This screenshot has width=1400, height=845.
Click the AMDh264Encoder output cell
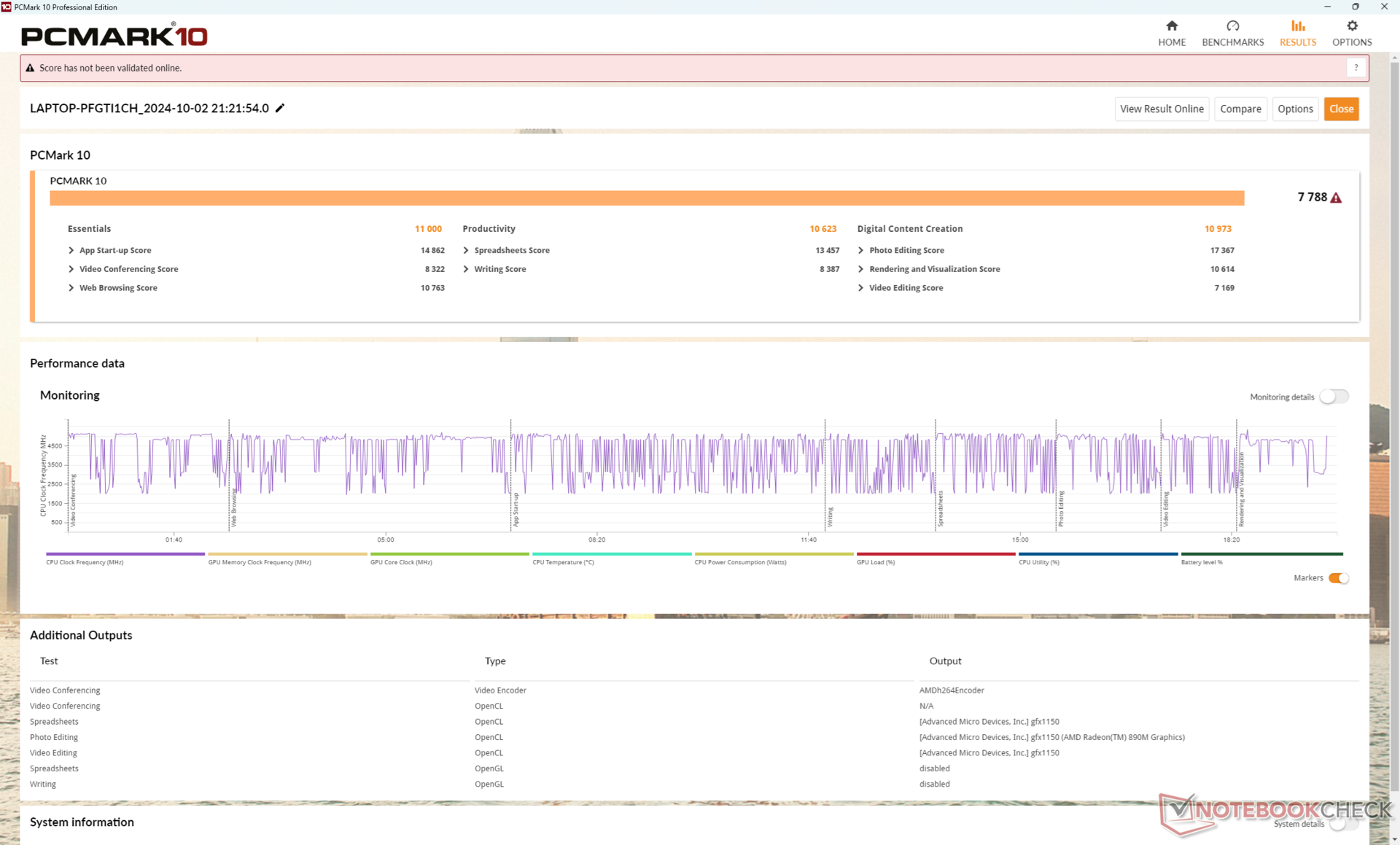click(951, 690)
